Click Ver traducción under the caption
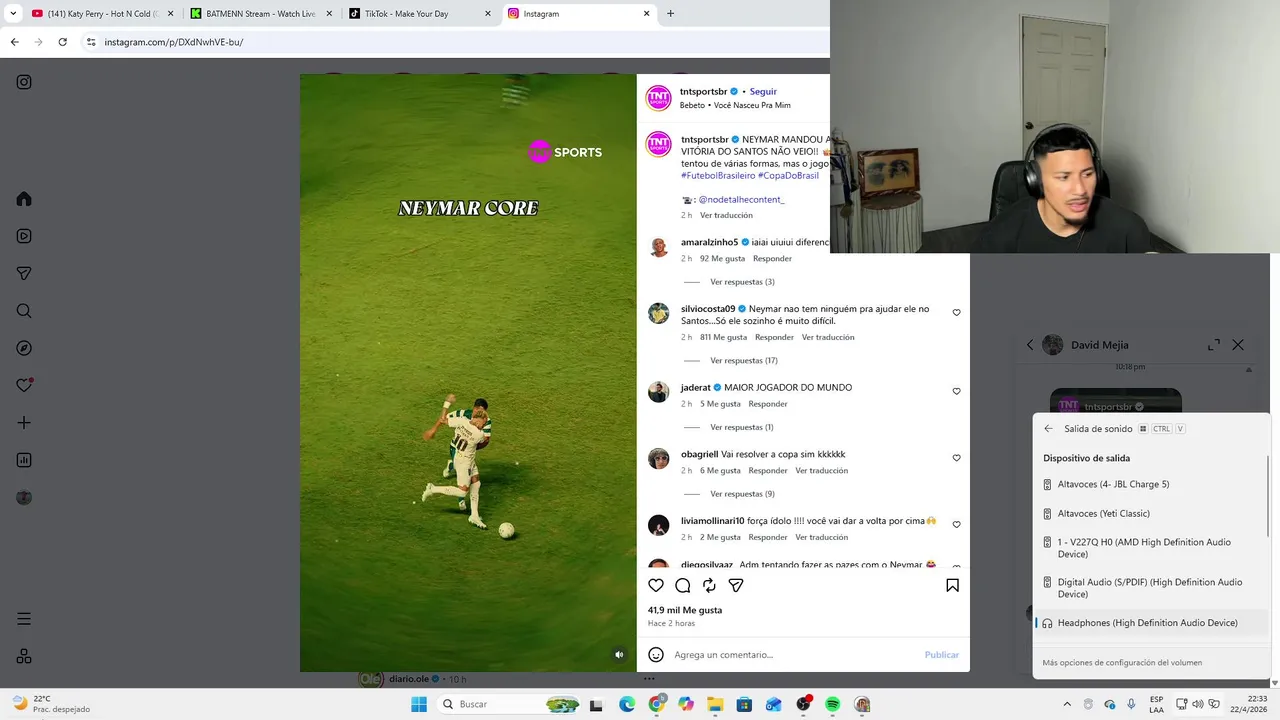 coord(726,216)
